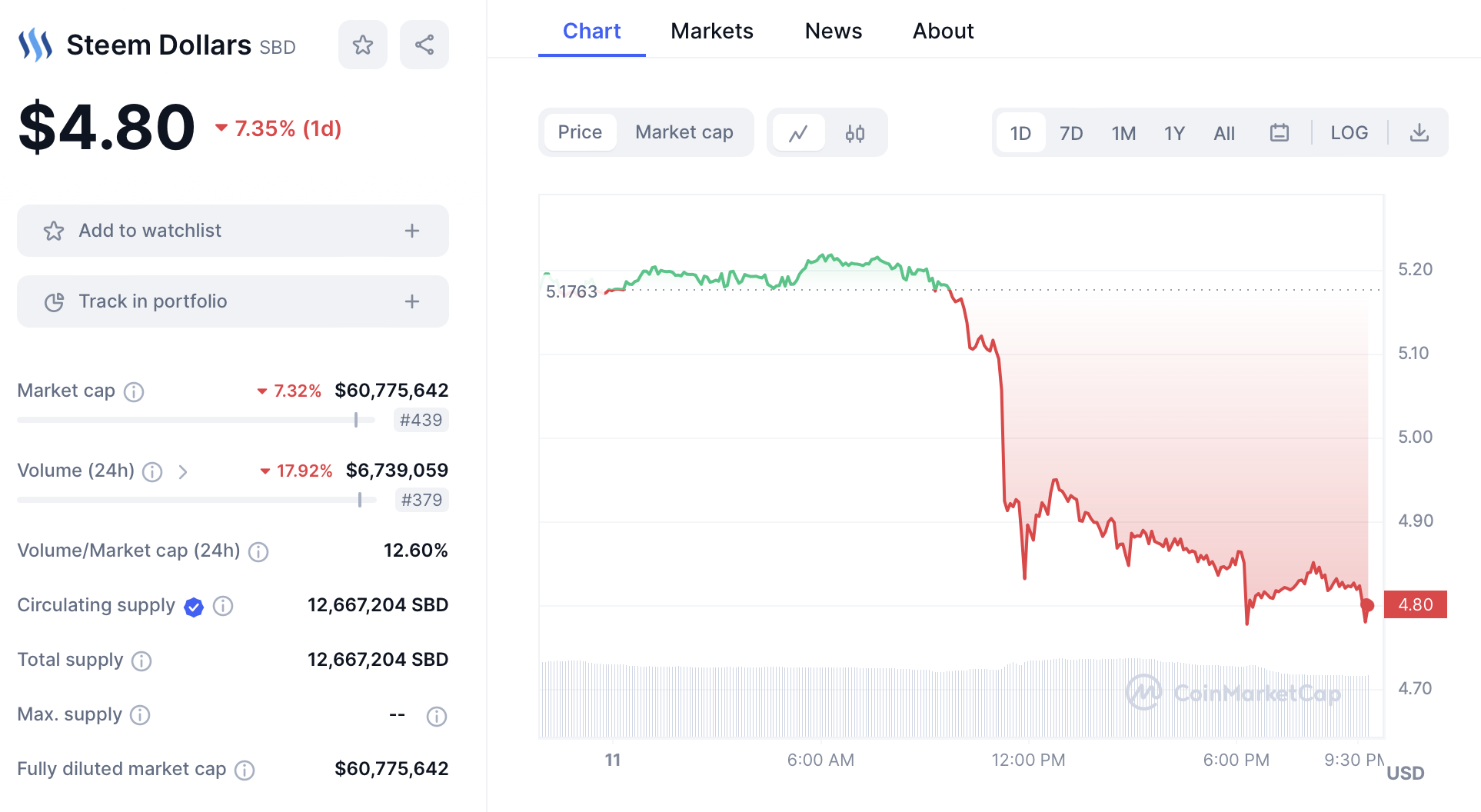Click the Market cap rank slider bar
This screenshot has width=1481, height=812.
click(196, 420)
